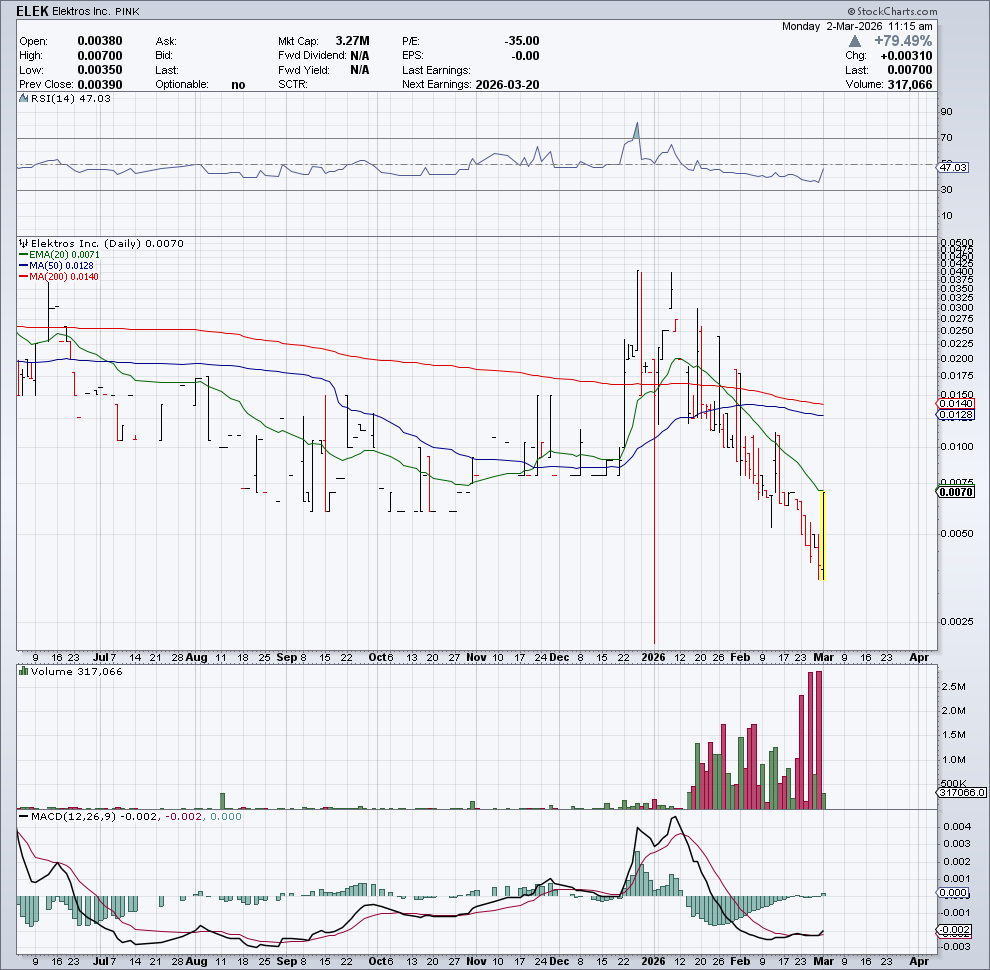Click the +79.49% percent change value
This screenshot has height=970, width=990.
click(903, 41)
